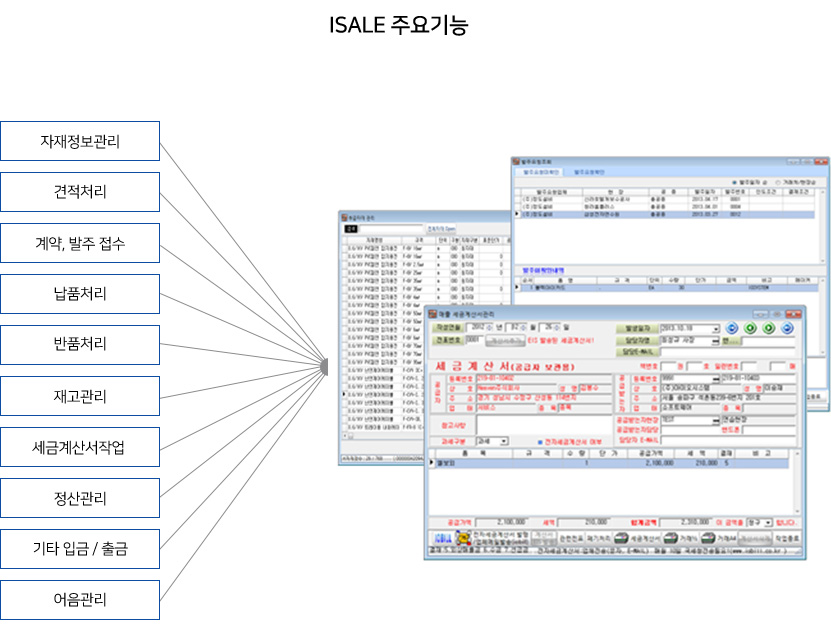Viewport: 831px width, 631px height.
Task: Adjust the year spinner in 작성연월
Action: [489, 327]
